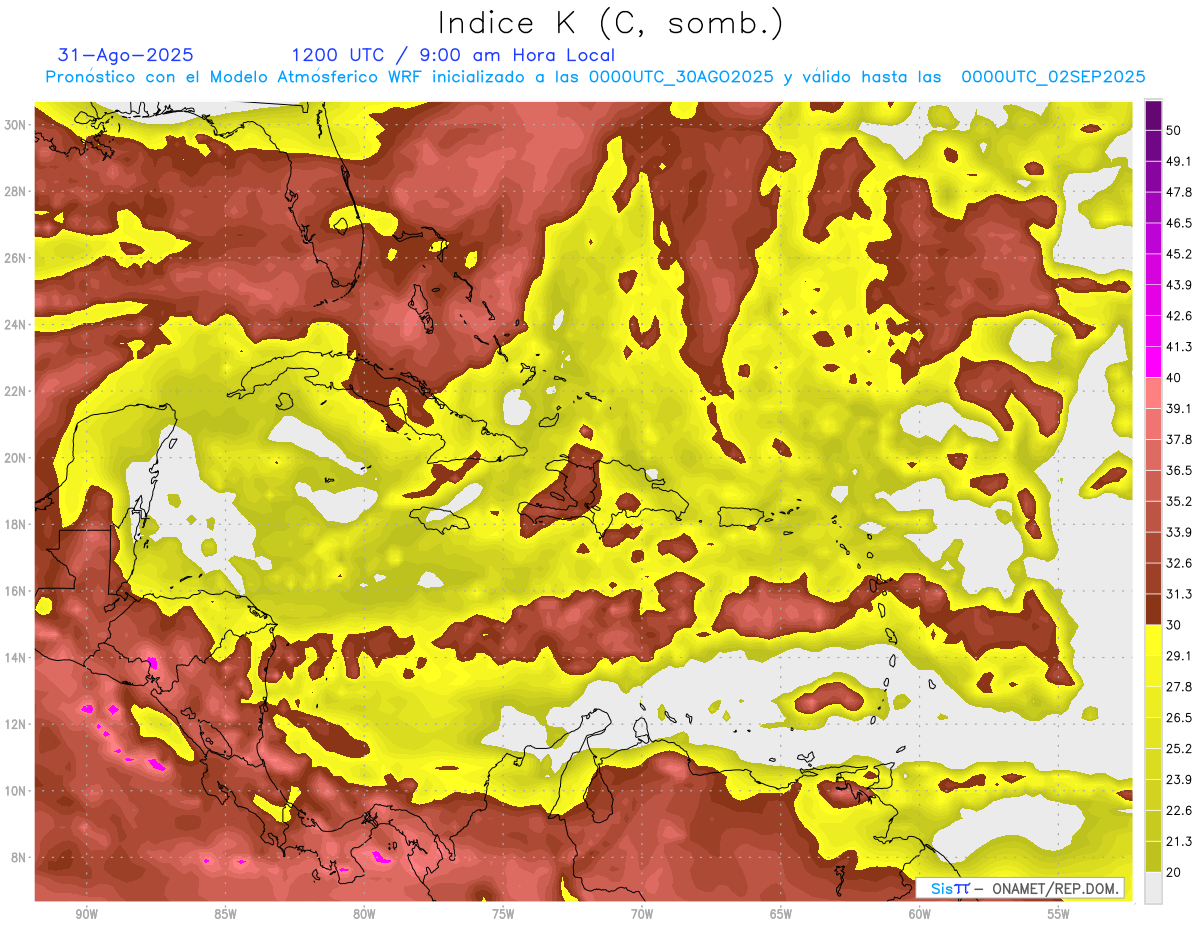Click the '24N' latitude label
Image resolution: width=1200 pixels, height=927 pixels.
point(16,324)
